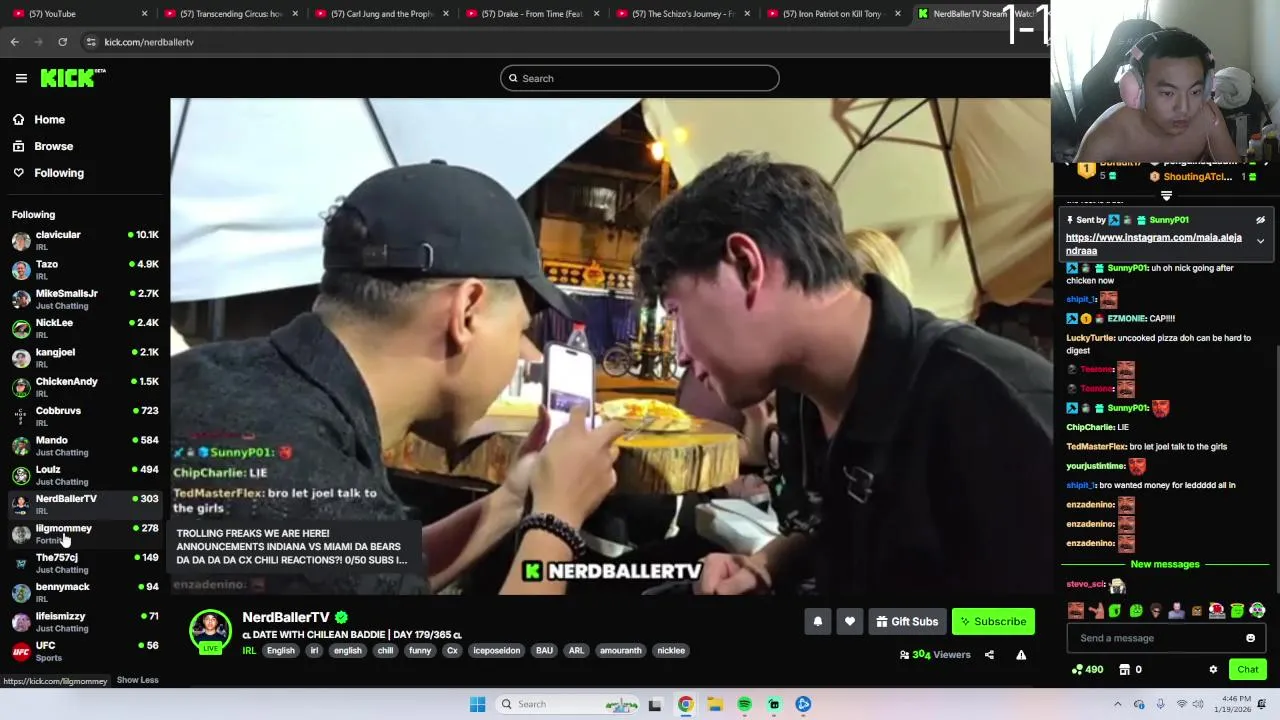Open Windows Start menu
The image size is (1280, 720).
pos(477,704)
